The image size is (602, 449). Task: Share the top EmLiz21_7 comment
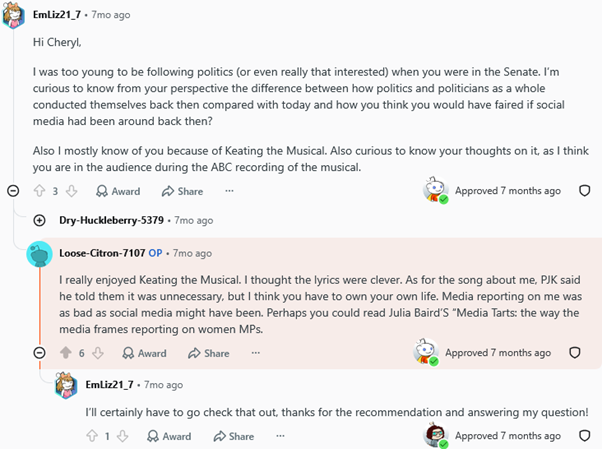click(x=182, y=191)
